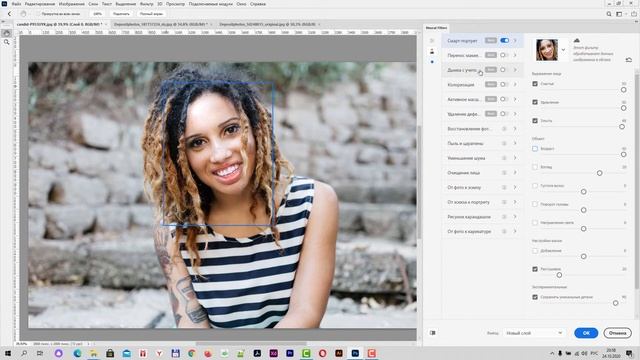The image size is (640, 360).
Task: Click the search icon at top right
Action: click(609, 14)
